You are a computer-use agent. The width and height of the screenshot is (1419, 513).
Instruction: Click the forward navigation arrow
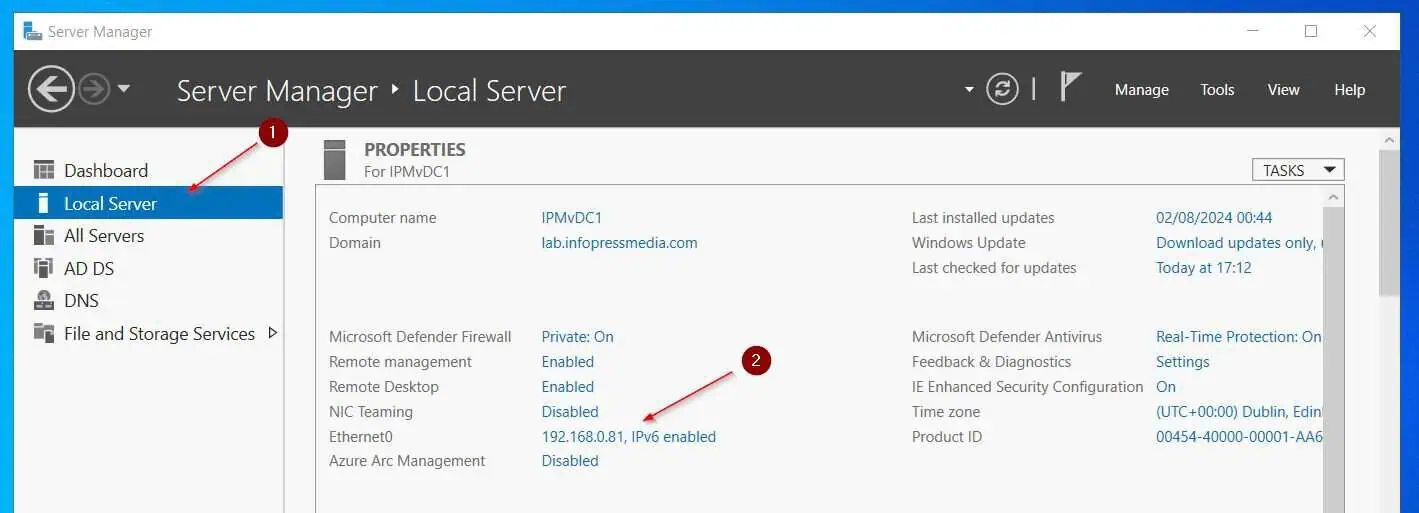click(x=93, y=89)
